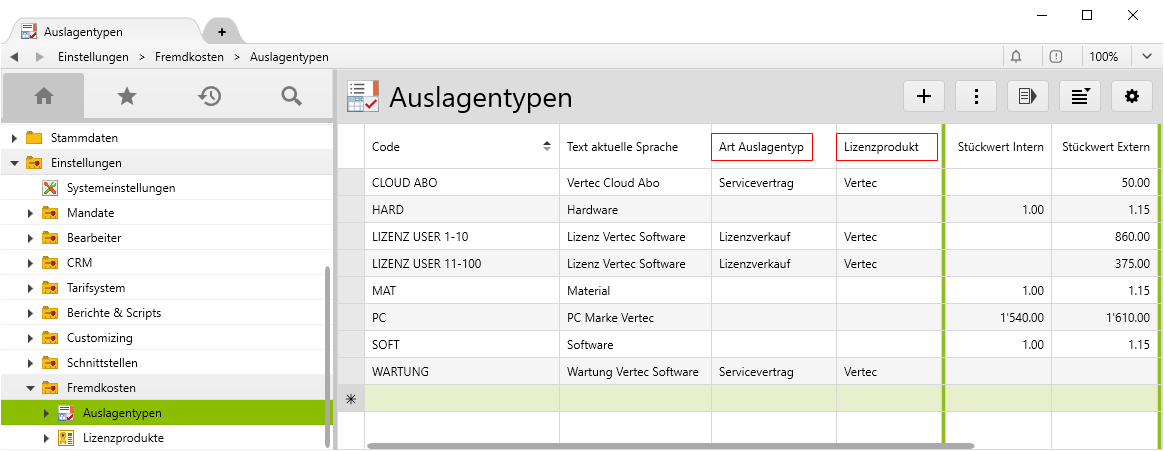1164x451 pixels.
Task: Click Fremdkosten in breadcrumb path
Action: 189,57
